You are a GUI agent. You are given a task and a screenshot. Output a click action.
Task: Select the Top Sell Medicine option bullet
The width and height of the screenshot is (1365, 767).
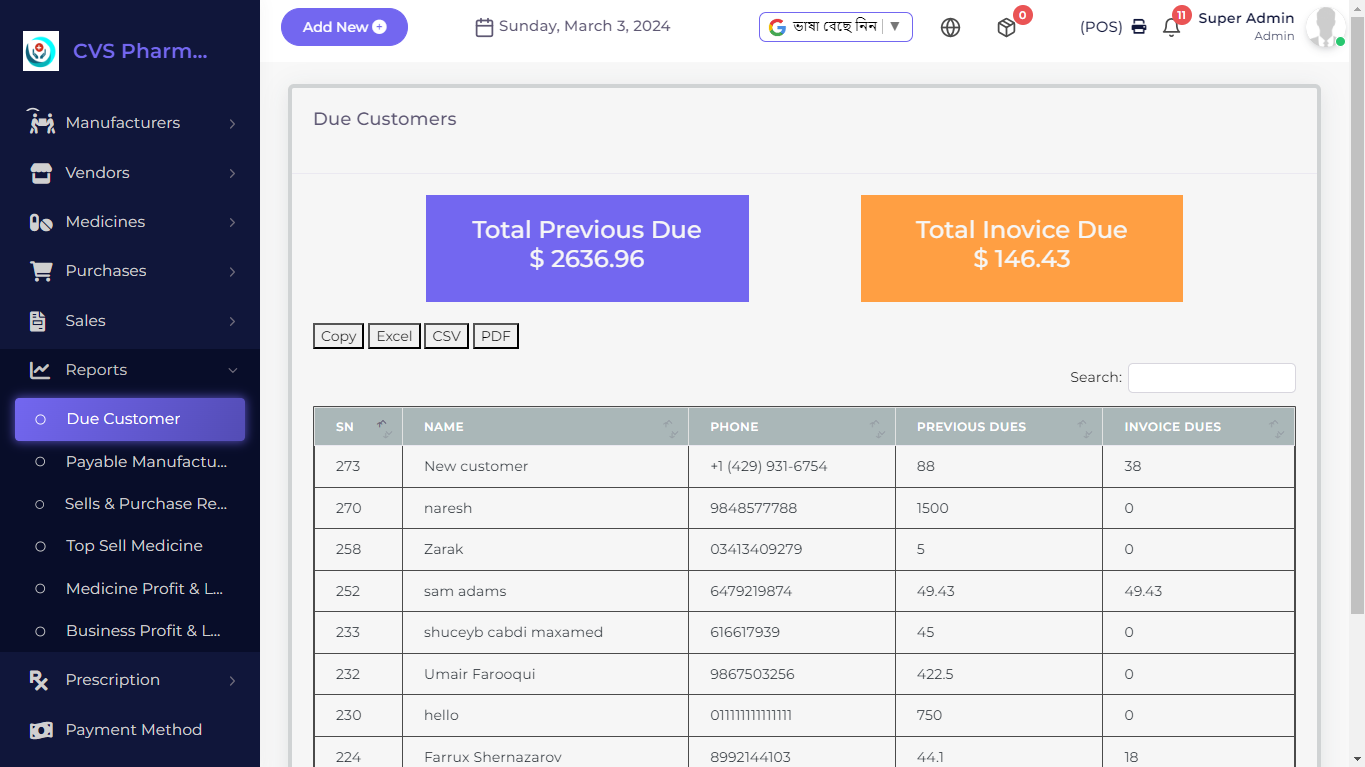(x=40, y=545)
